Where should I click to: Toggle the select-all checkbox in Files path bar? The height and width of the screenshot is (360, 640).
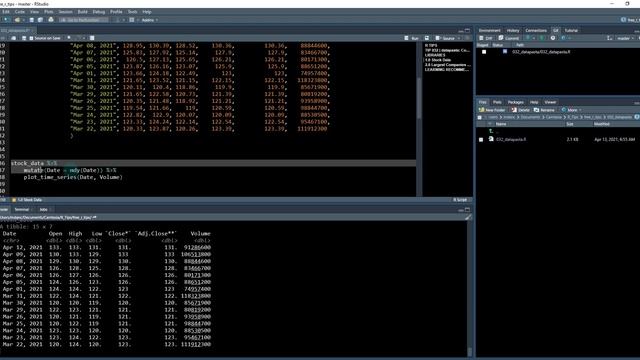480,117
